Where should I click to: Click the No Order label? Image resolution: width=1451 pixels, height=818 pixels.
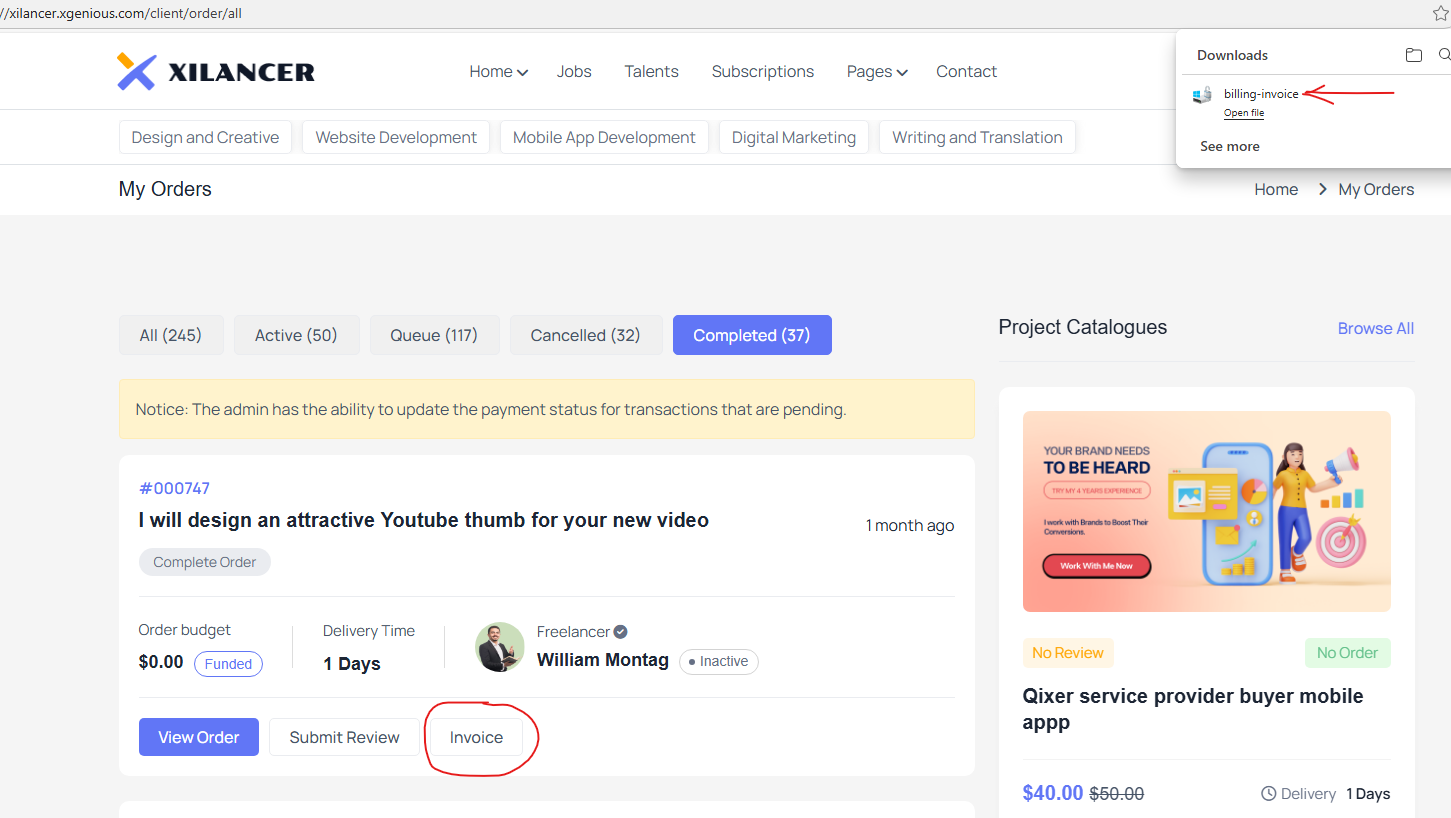[1348, 653]
